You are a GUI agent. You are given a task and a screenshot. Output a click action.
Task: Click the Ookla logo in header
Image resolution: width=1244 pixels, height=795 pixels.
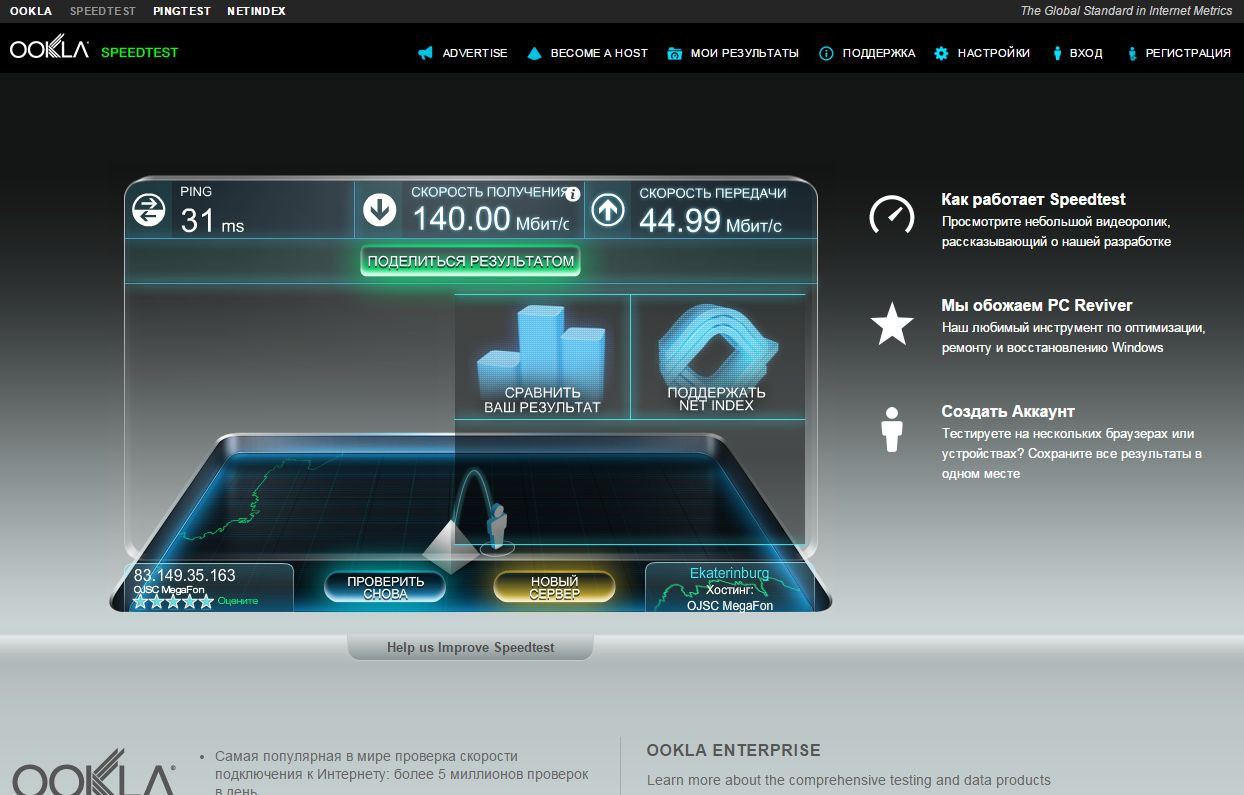(50, 52)
